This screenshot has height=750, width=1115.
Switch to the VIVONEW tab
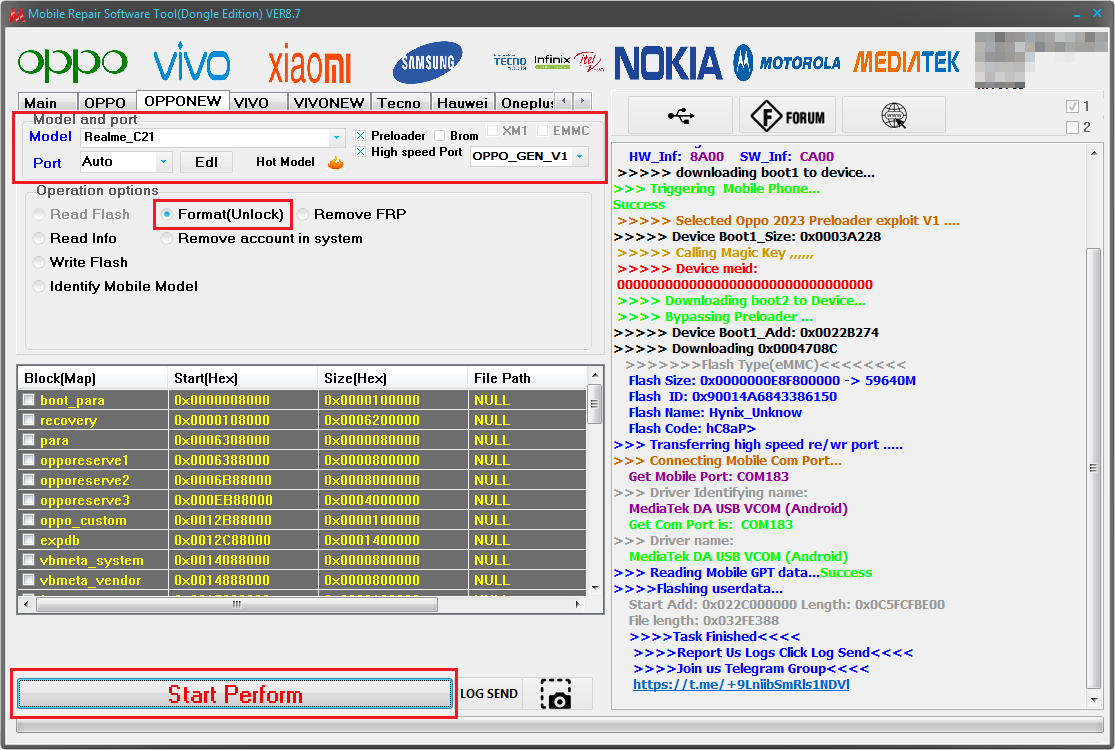tap(329, 103)
